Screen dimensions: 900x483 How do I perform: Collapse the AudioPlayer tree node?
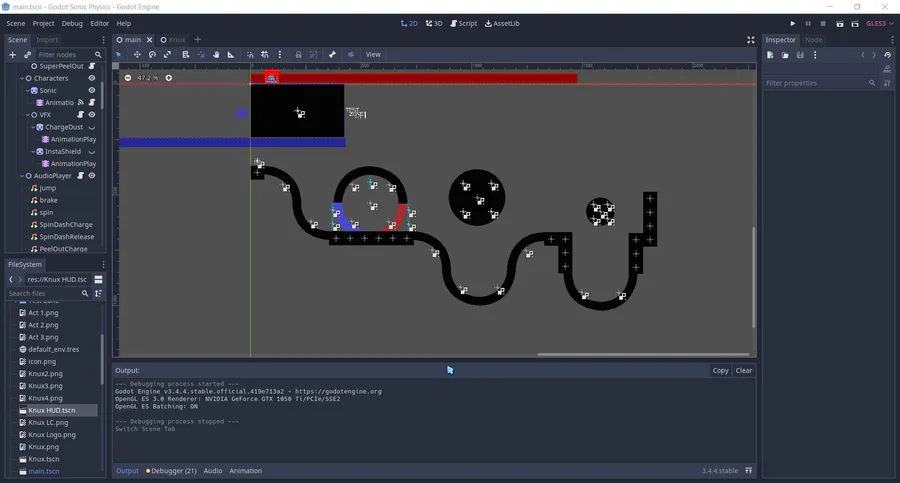pyautogui.click(x=22, y=176)
